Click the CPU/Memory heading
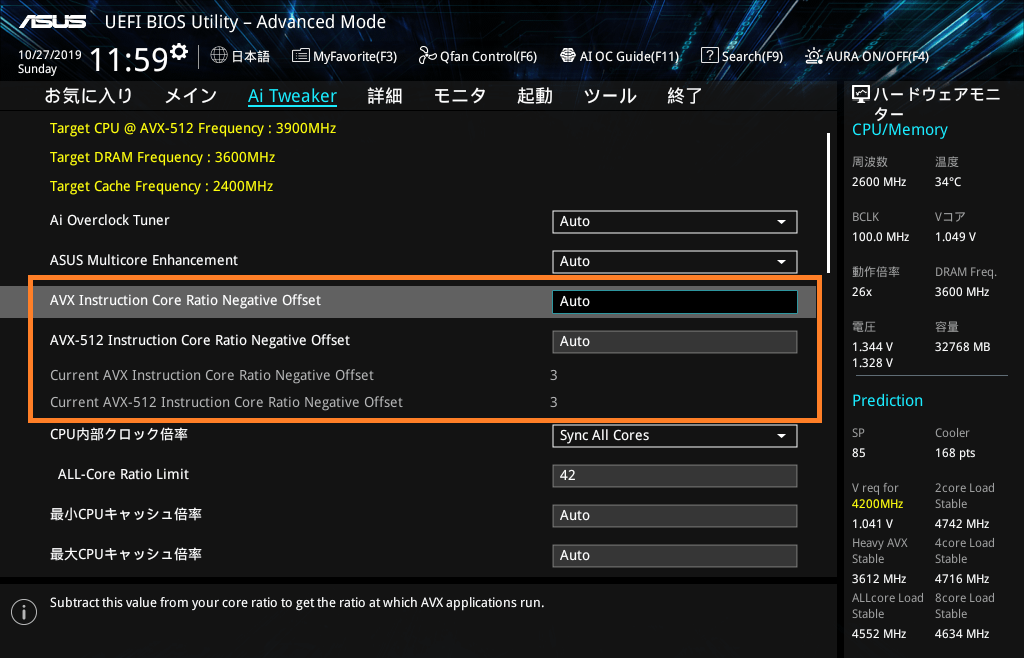This screenshot has width=1024, height=658. [900, 129]
